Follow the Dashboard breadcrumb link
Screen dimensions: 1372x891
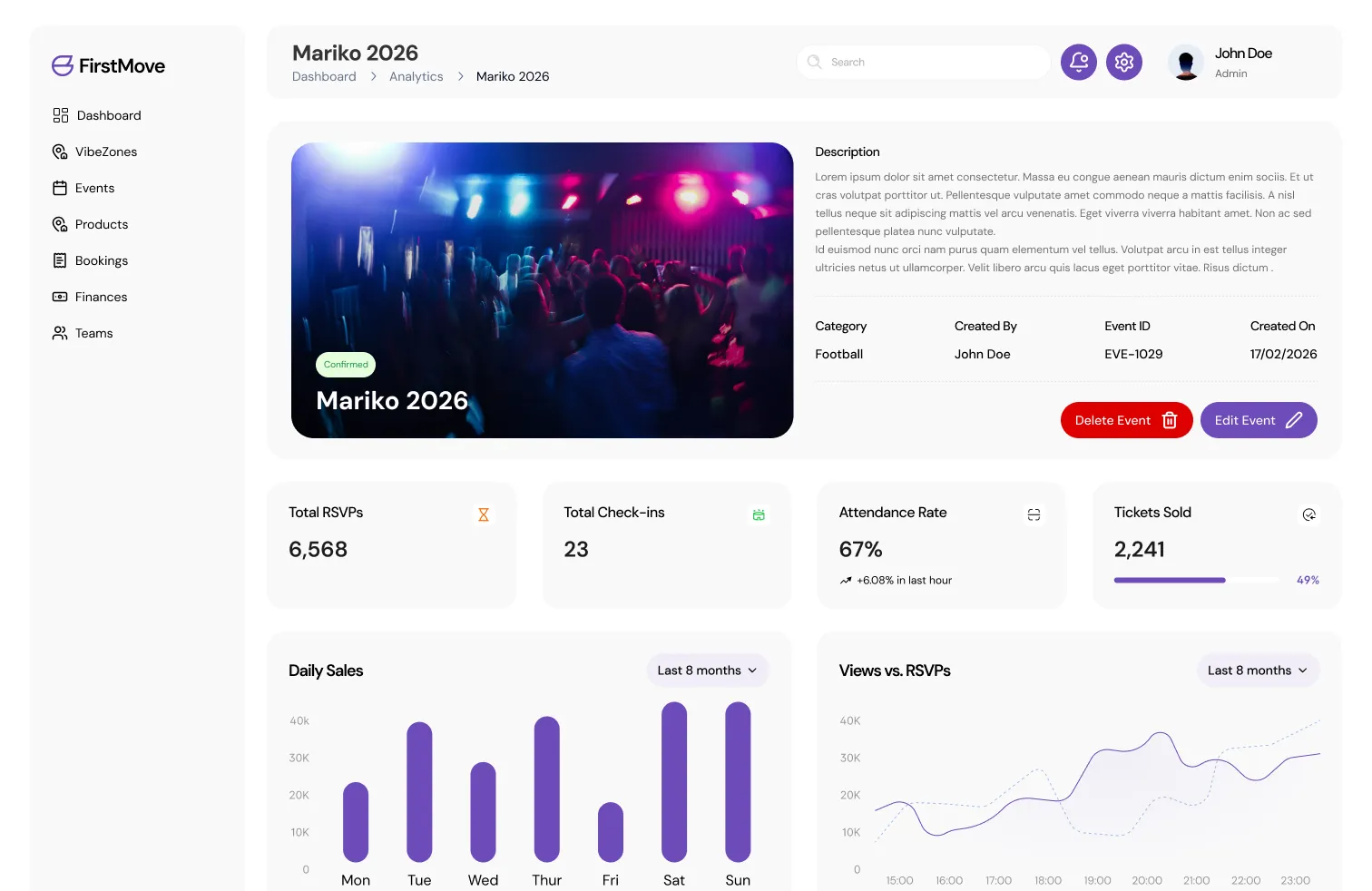[324, 76]
